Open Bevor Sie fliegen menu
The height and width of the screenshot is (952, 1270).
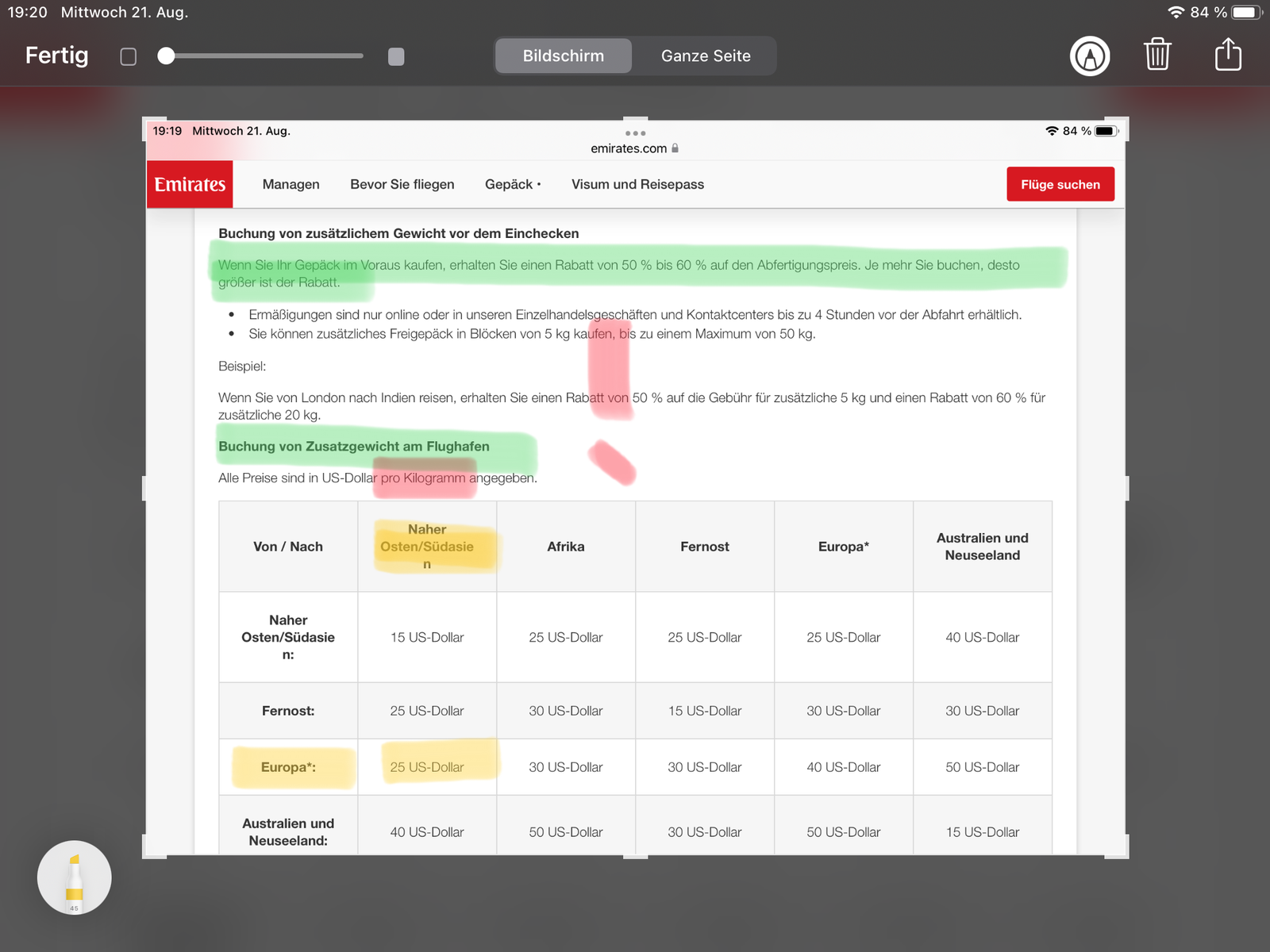click(402, 184)
